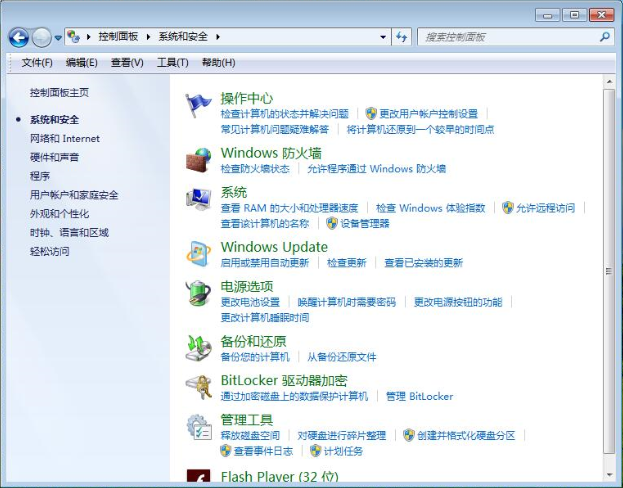This screenshot has width=623, height=488.
Task: Click 释放磁盘空间 link
Action: pyautogui.click(x=250, y=436)
